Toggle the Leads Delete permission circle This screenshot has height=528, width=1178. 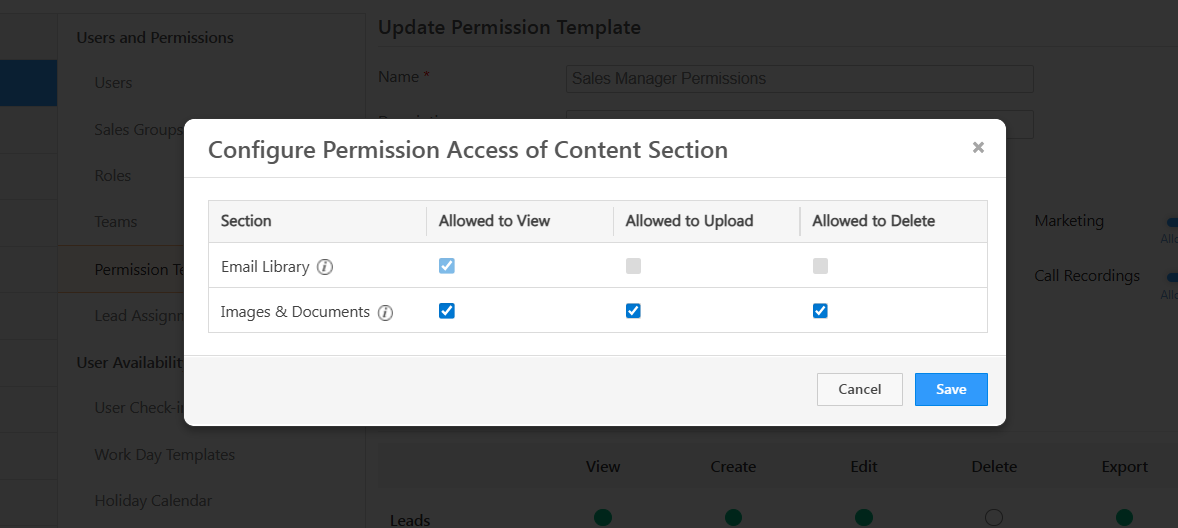point(993,517)
